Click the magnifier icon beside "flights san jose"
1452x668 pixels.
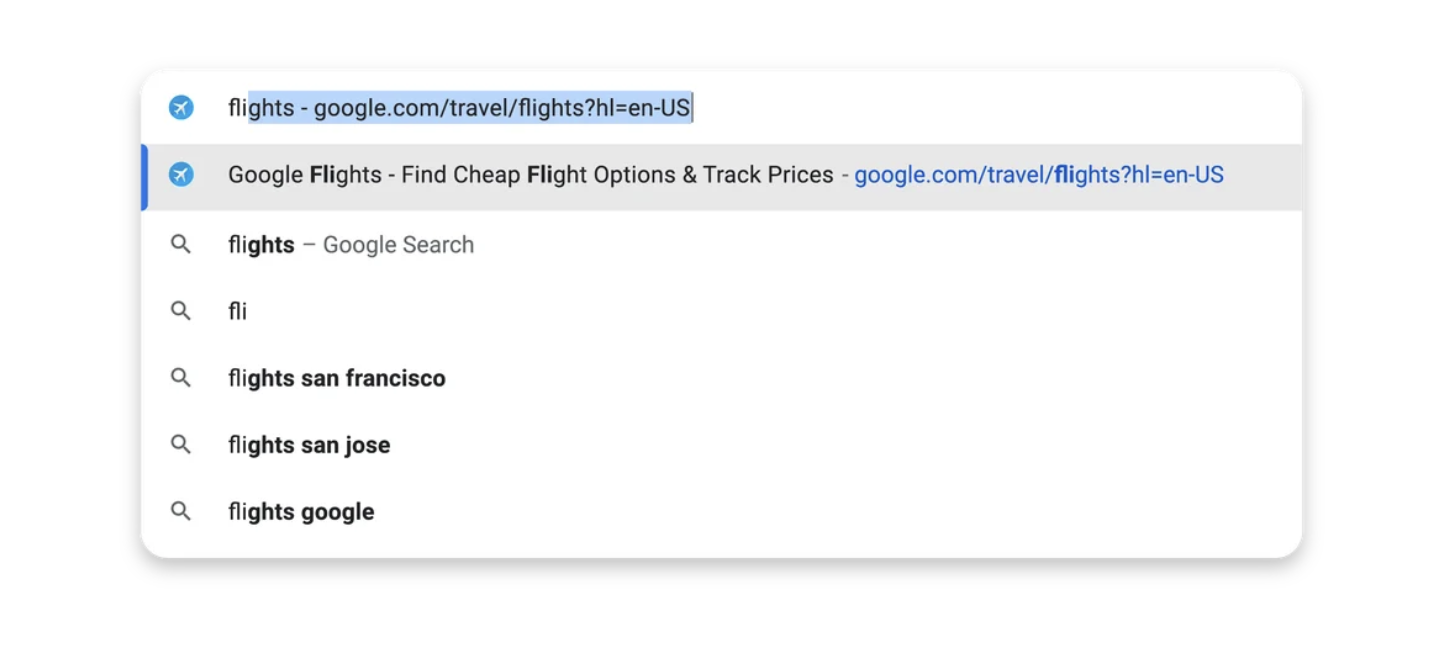tap(181, 445)
